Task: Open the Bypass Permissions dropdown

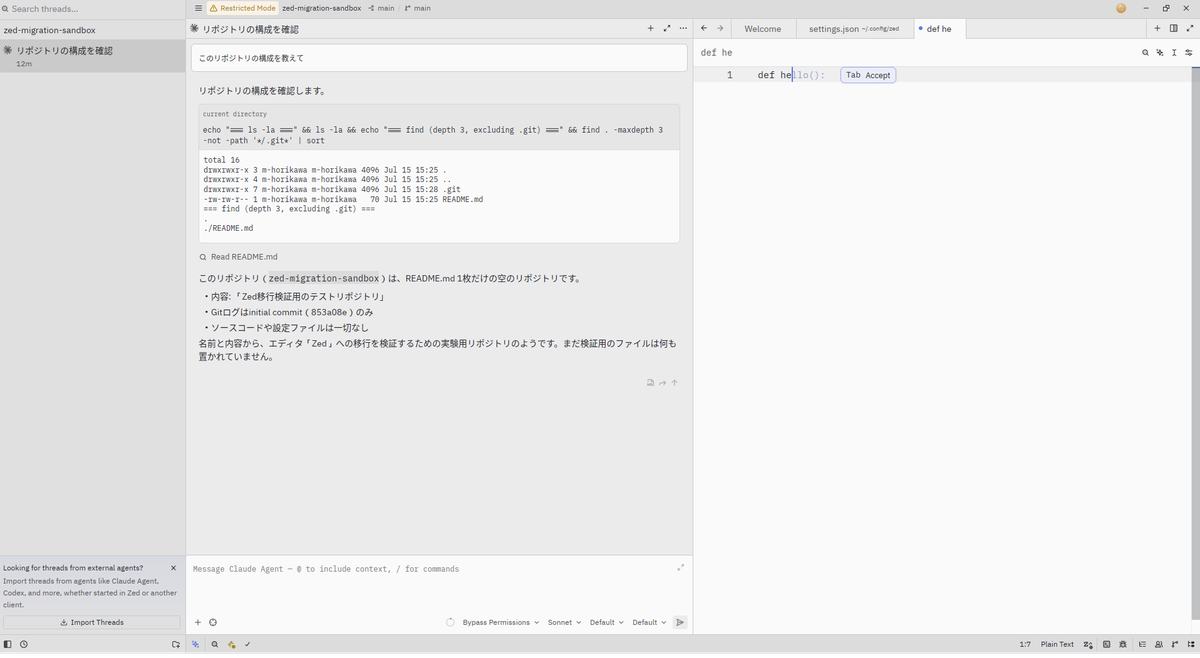Action: click(500, 622)
